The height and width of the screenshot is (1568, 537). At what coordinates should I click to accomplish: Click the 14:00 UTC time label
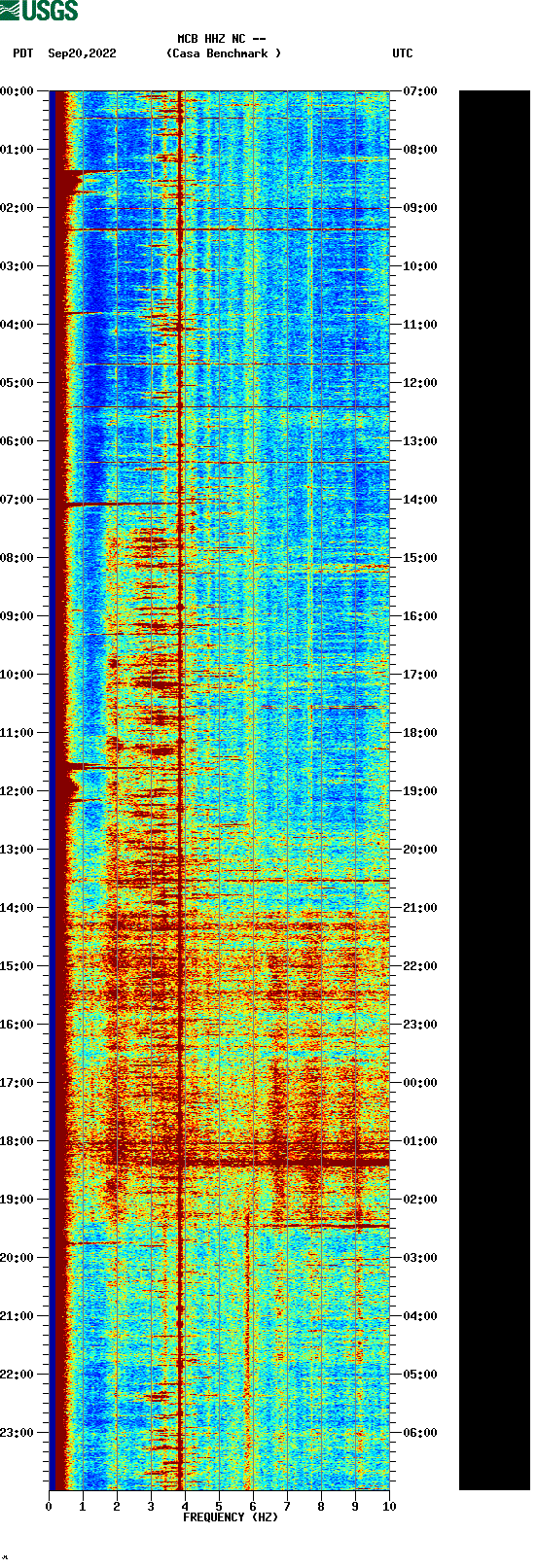(x=420, y=500)
